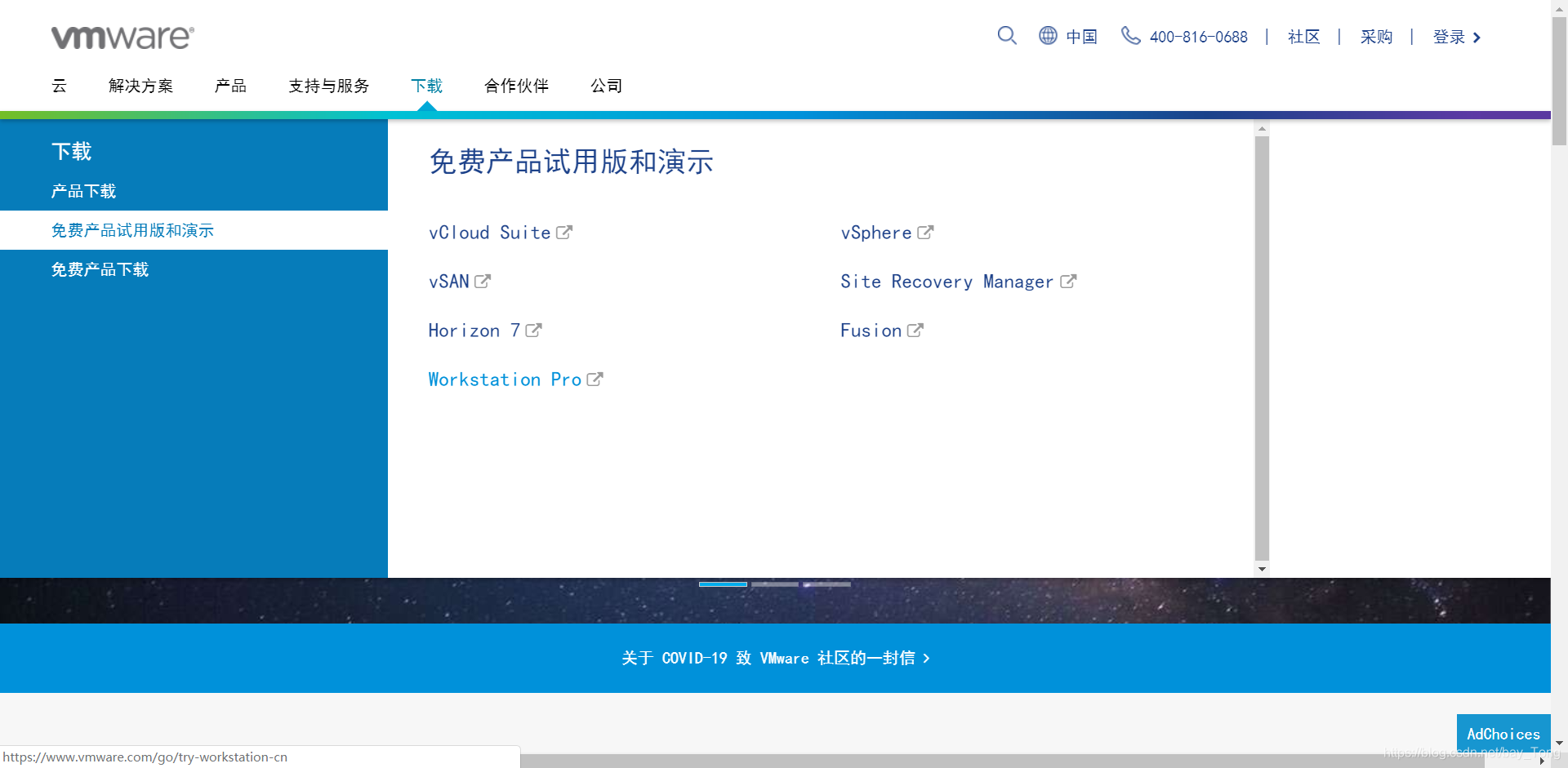Click external-link icon beside Workstation Pro

(x=595, y=380)
